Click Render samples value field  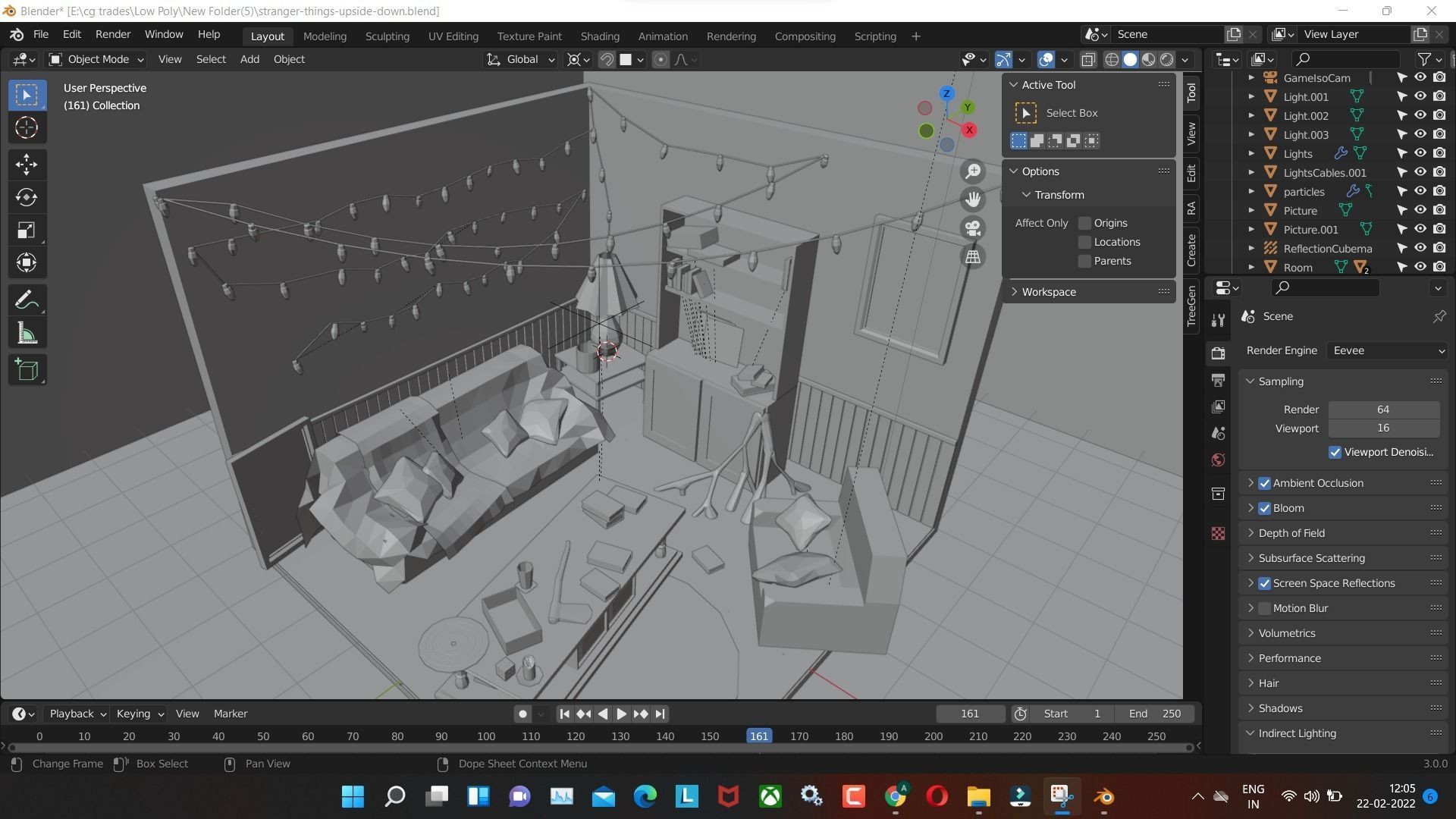(1383, 409)
